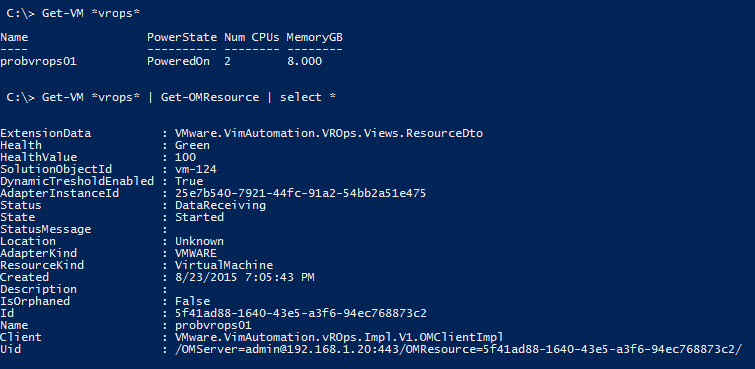Click the Status value DataReceiving
The width and height of the screenshot is (755, 369).
221,205
